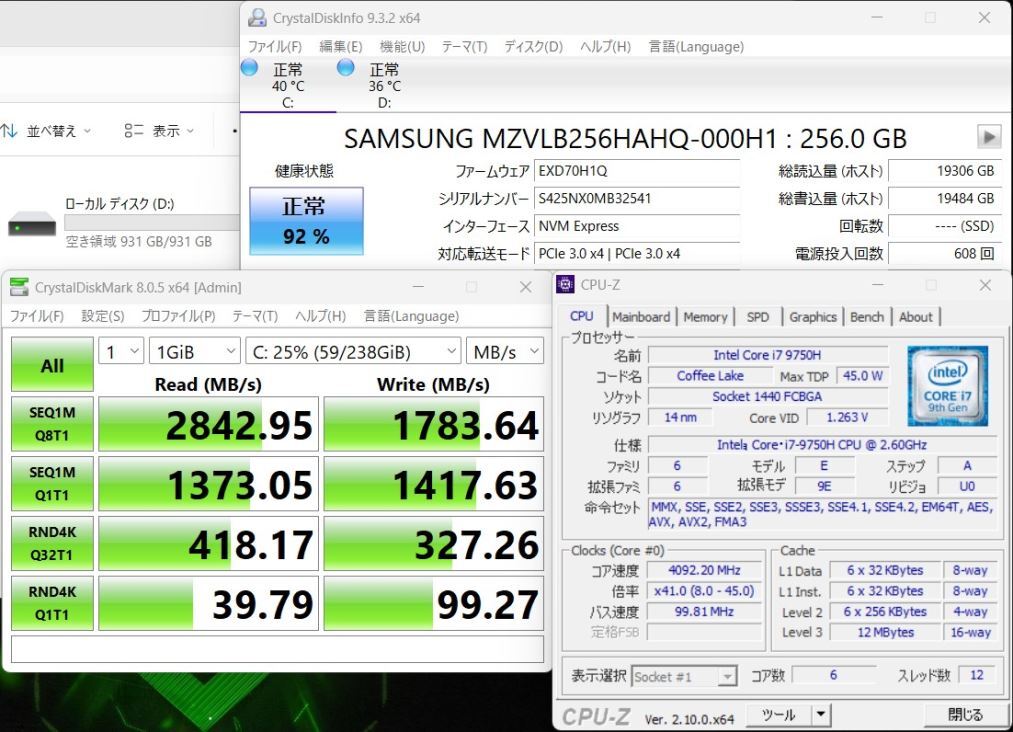Open the unit dropdown showing MB/s
Screen dimensions: 1013x732
(x=505, y=351)
